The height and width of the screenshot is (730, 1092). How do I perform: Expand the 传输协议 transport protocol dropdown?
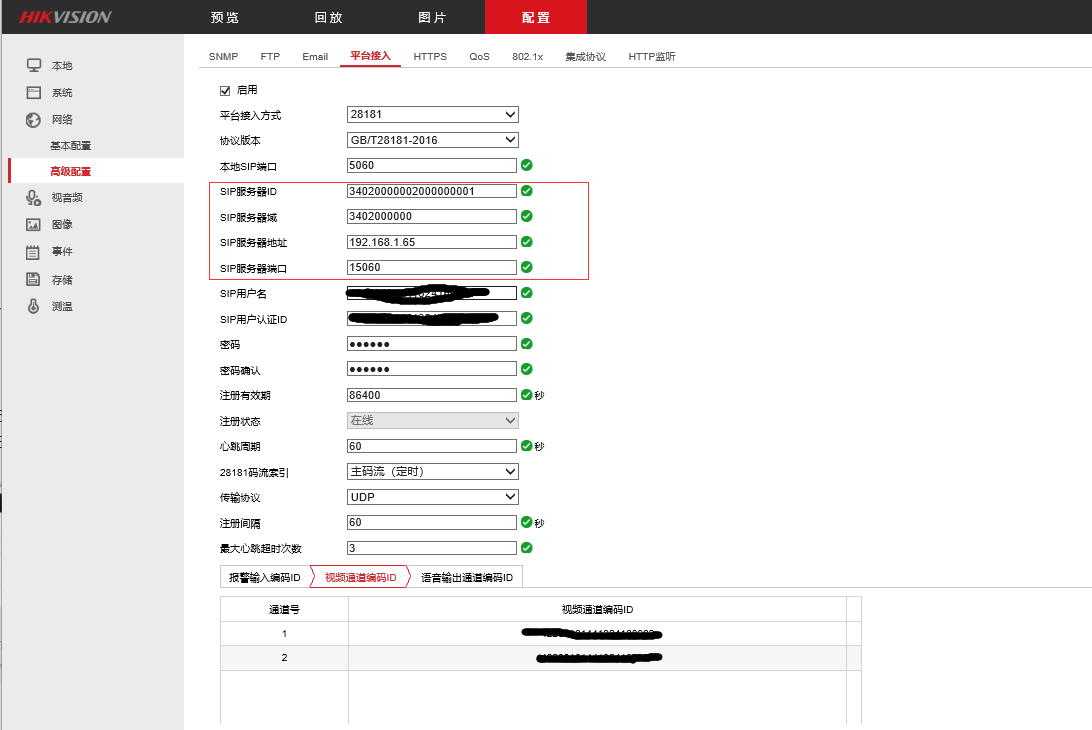click(432, 496)
